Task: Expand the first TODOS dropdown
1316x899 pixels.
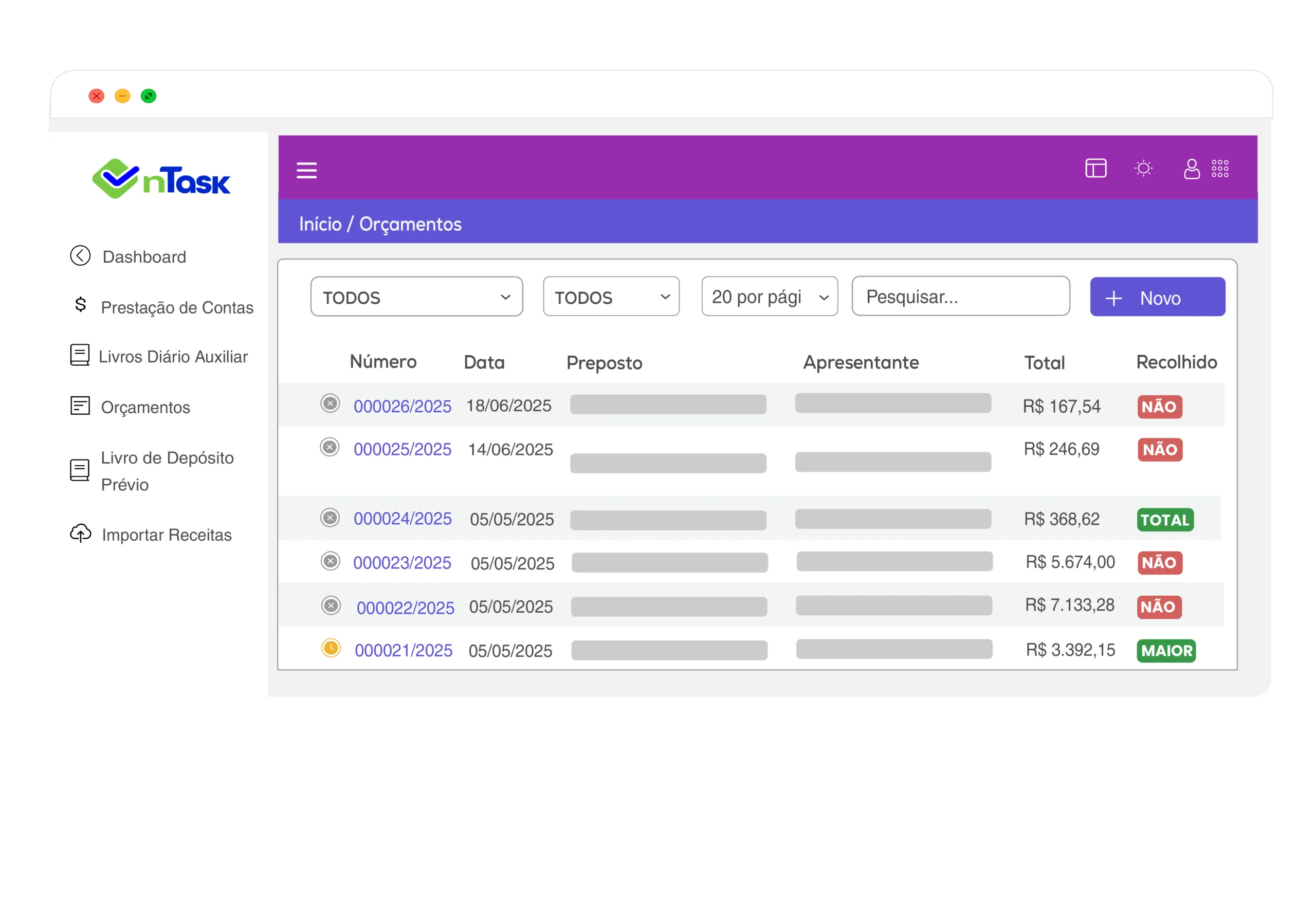Action: [416, 297]
